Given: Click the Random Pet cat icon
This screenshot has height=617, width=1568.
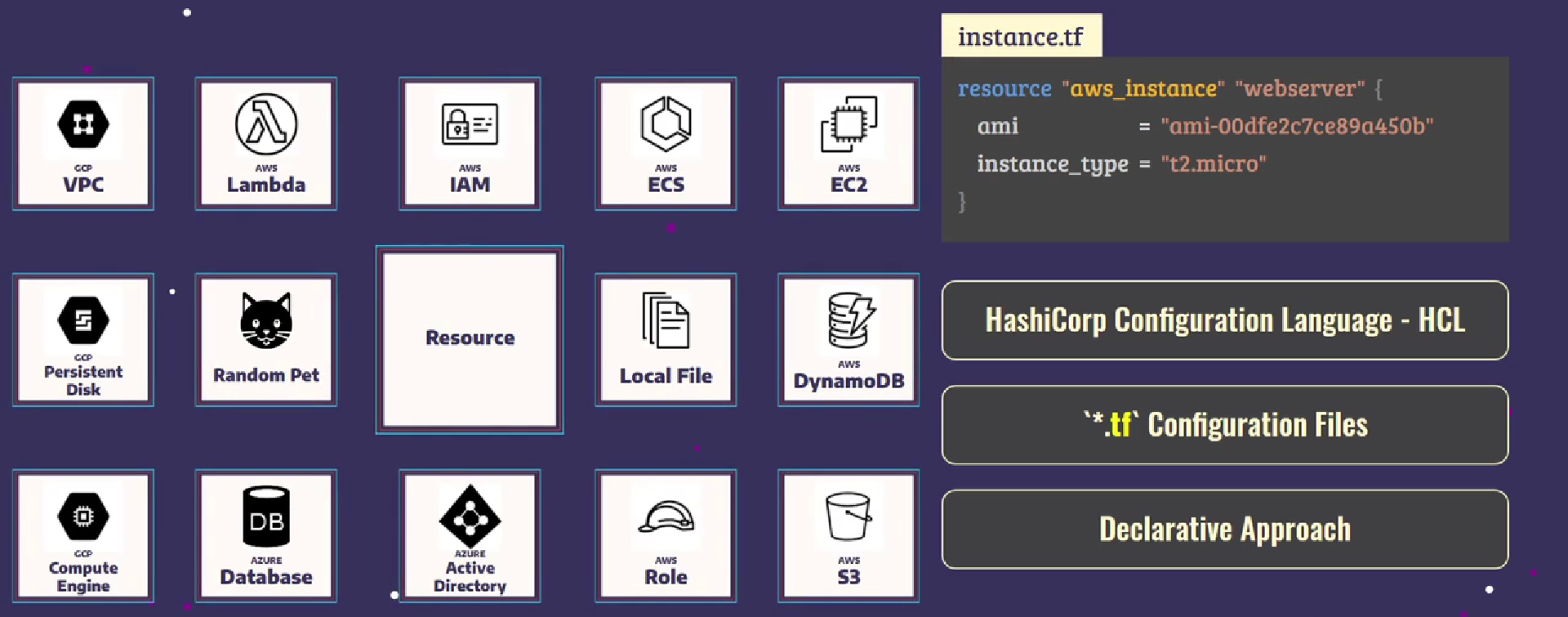Looking at the screenshot, I should point(266,320).
